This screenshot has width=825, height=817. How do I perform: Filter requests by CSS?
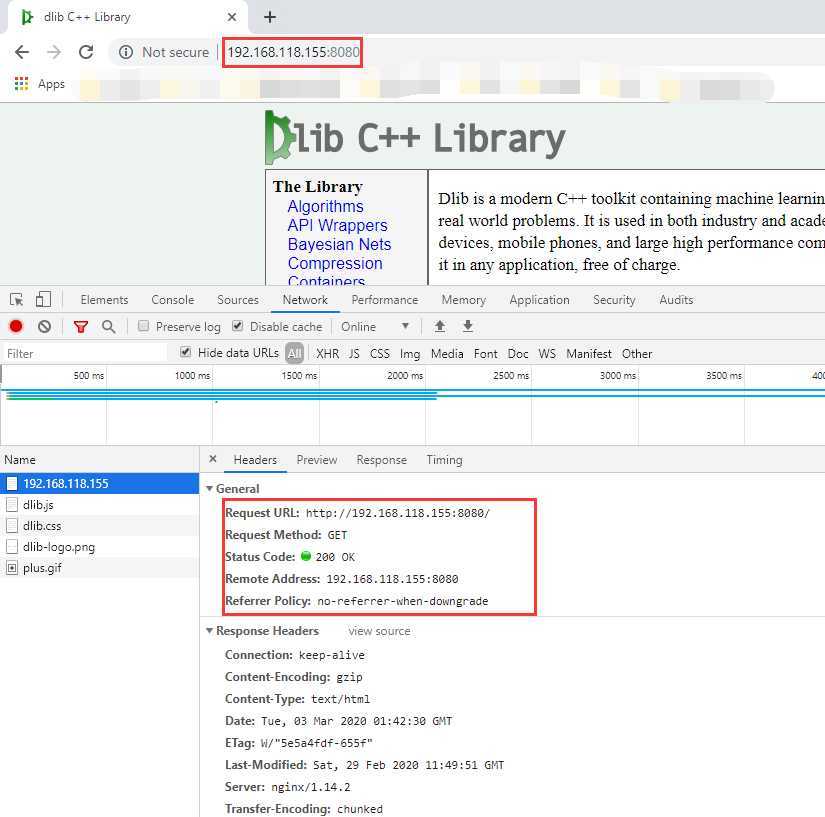click(x=379, y=354)
